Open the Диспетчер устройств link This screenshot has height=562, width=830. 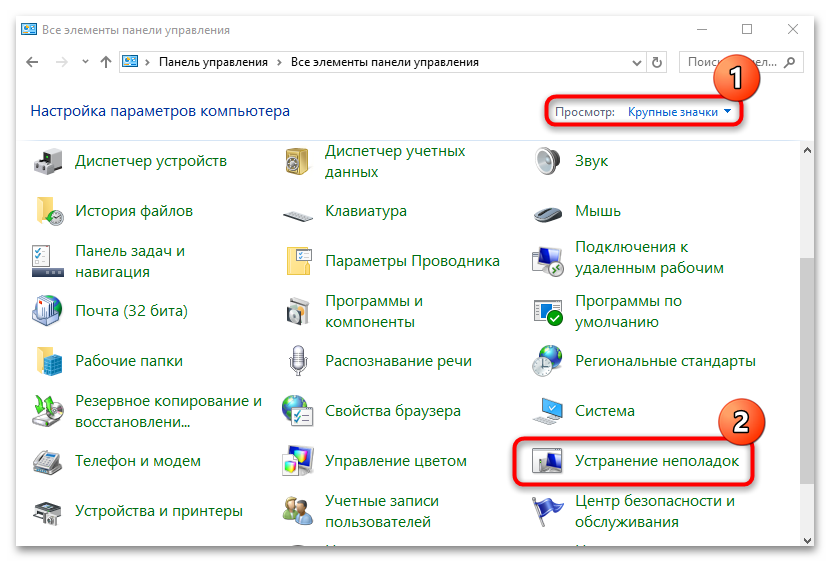pos(151,161)
